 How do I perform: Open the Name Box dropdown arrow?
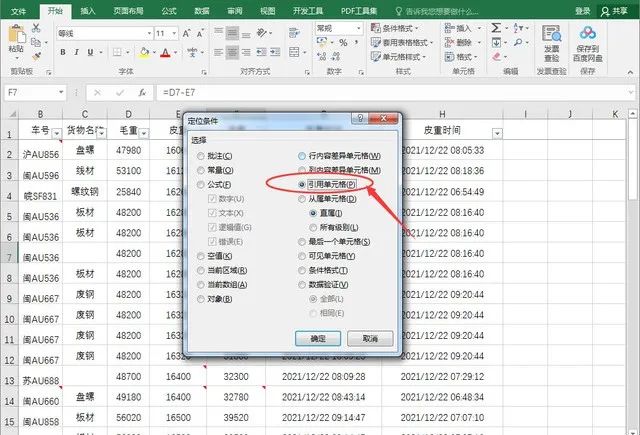[x=61, y=93]
